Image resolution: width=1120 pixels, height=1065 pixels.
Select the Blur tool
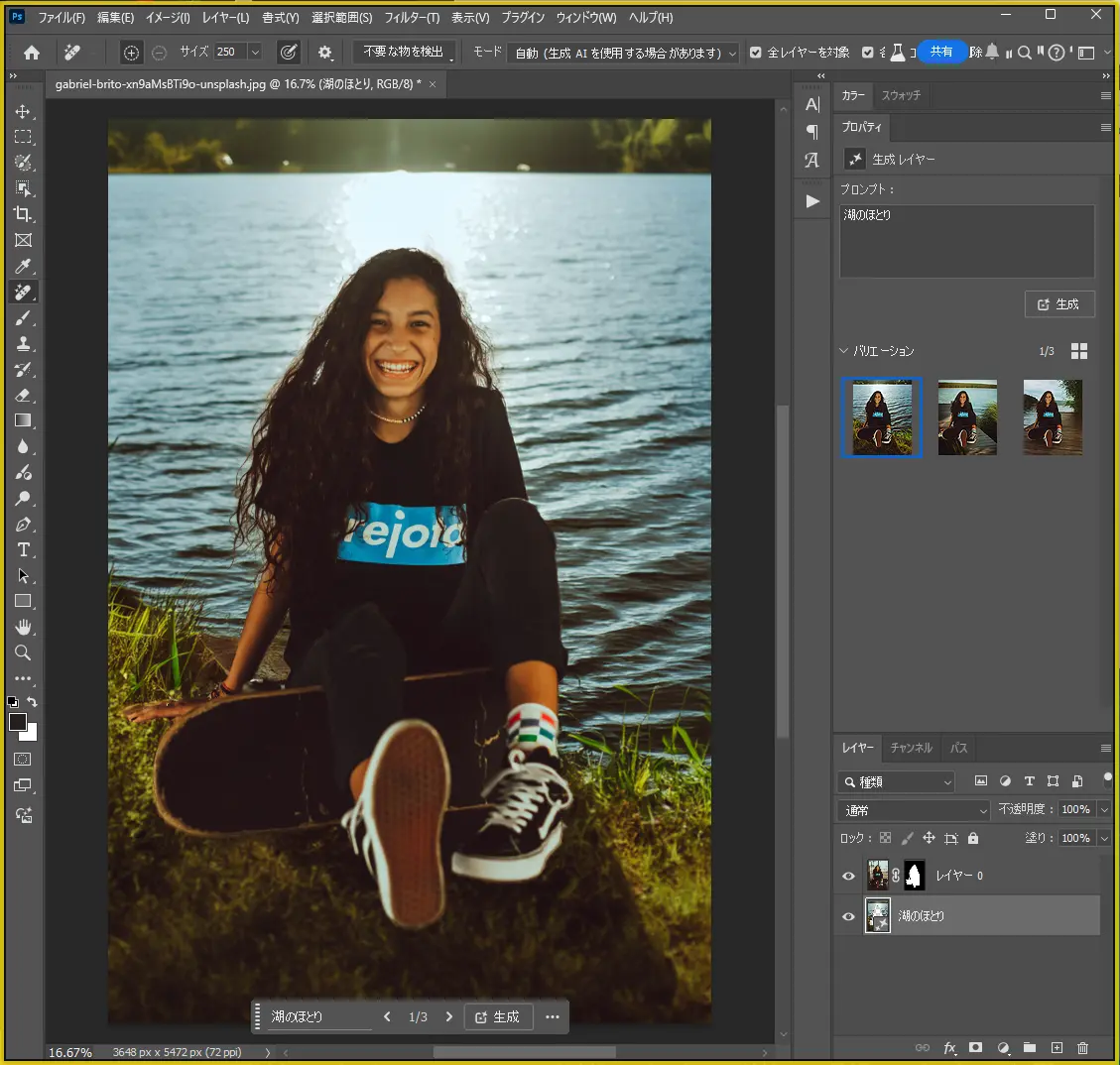coord(23,447)
